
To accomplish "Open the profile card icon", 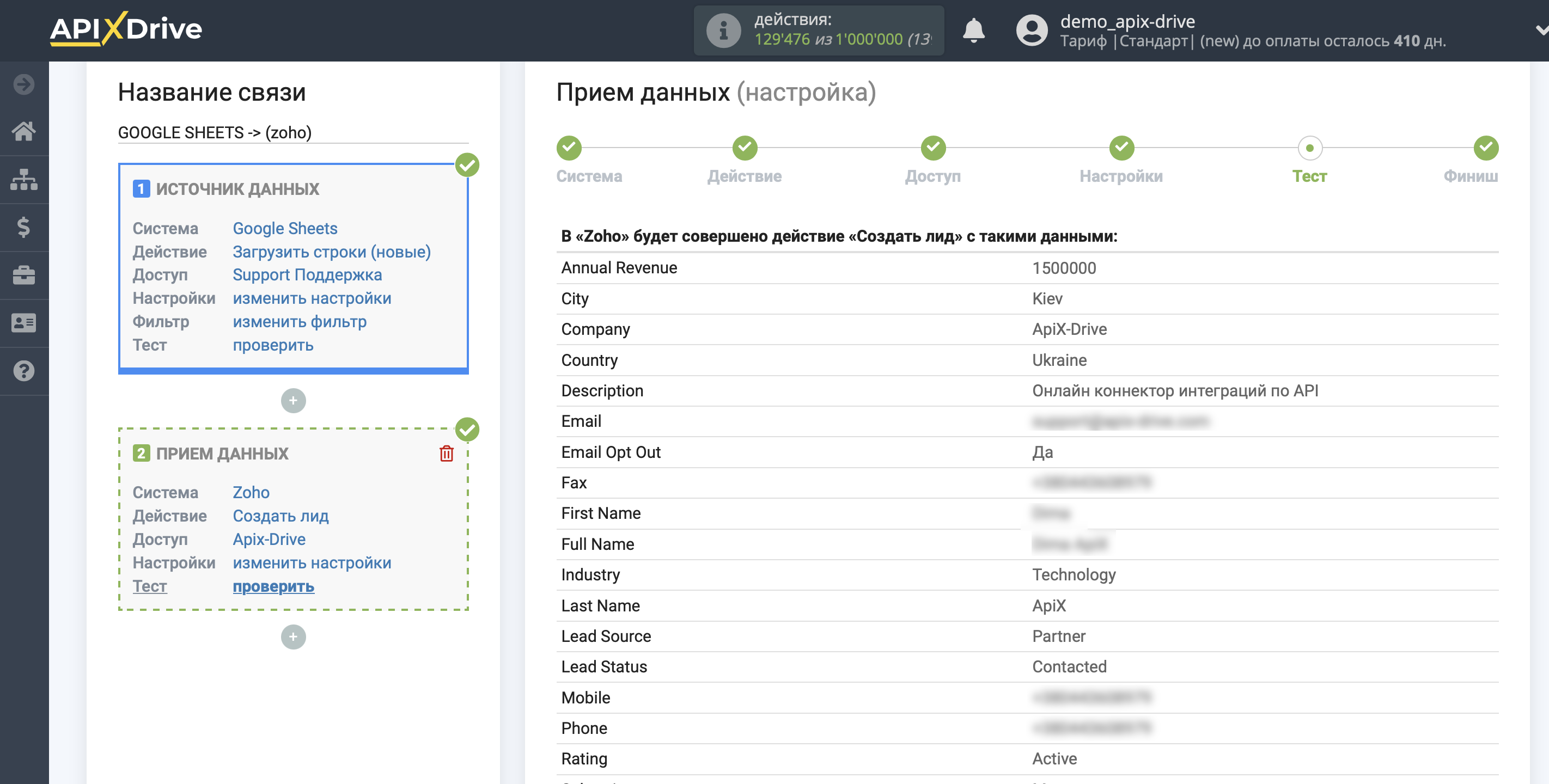I will pos(24,323).
